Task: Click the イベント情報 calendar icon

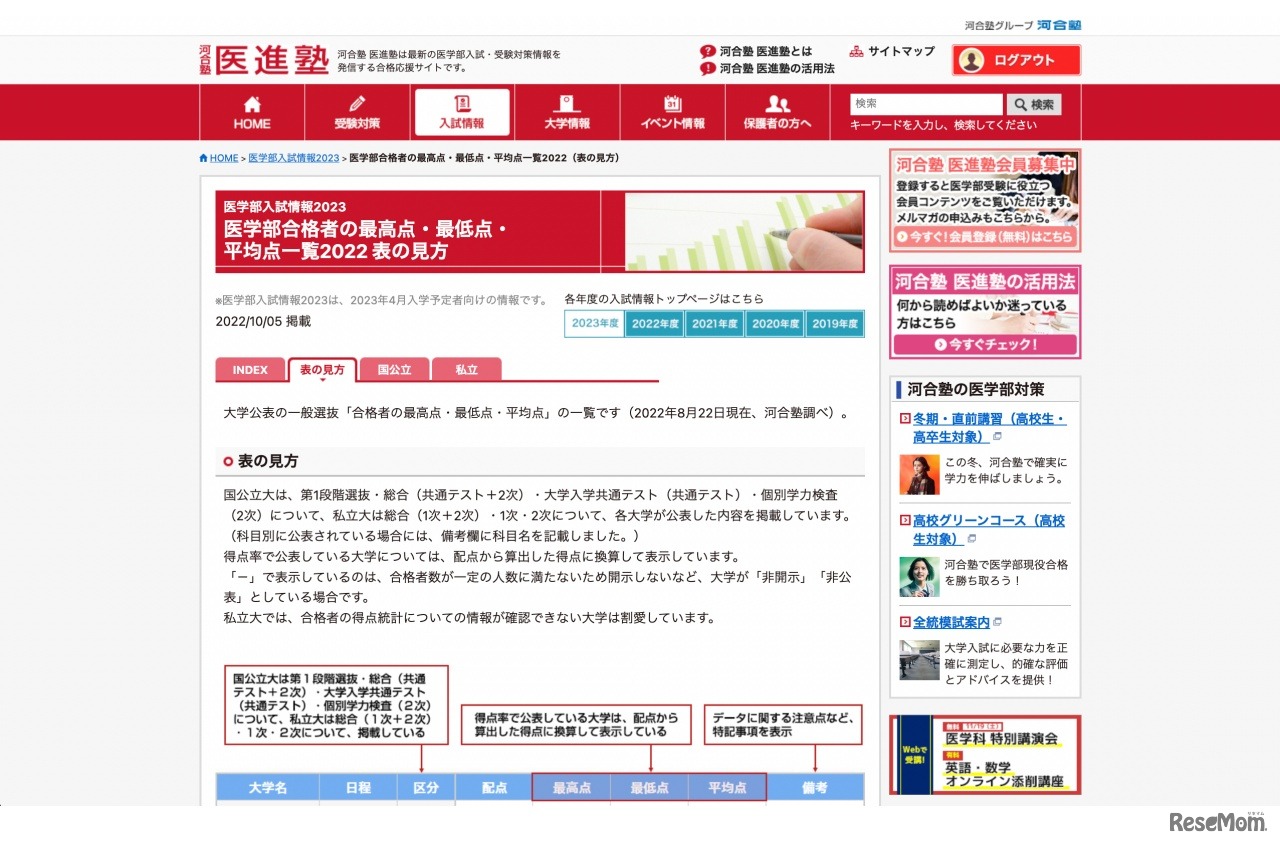Action: [x=672, y=104]
